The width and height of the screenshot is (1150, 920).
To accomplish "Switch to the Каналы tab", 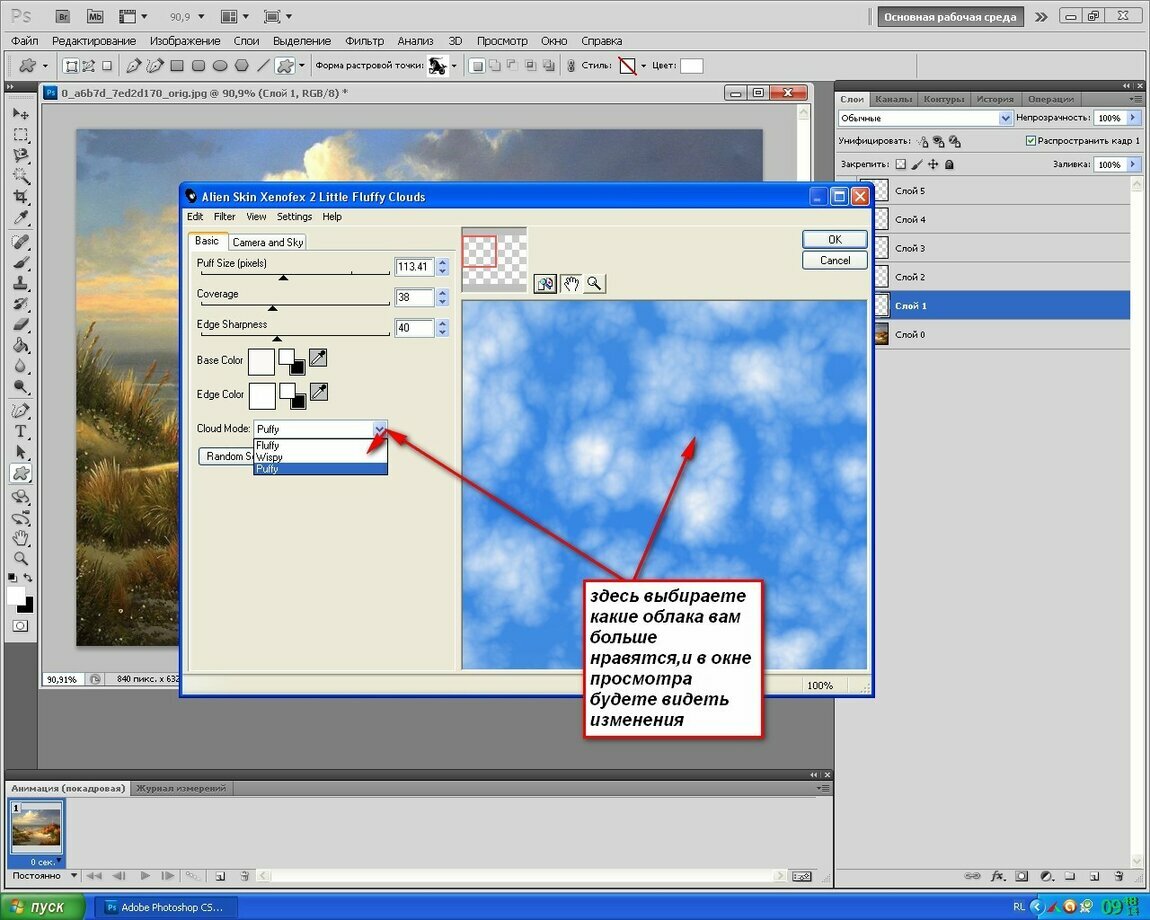I will coord(893,99).
